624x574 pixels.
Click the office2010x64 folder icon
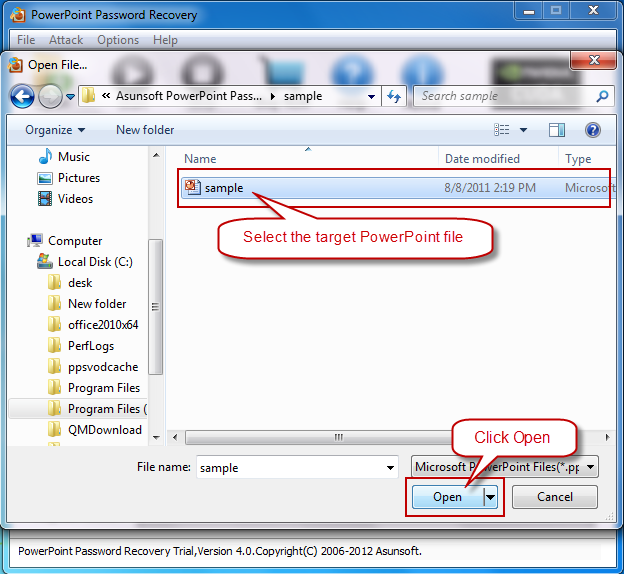click(55, 324)
